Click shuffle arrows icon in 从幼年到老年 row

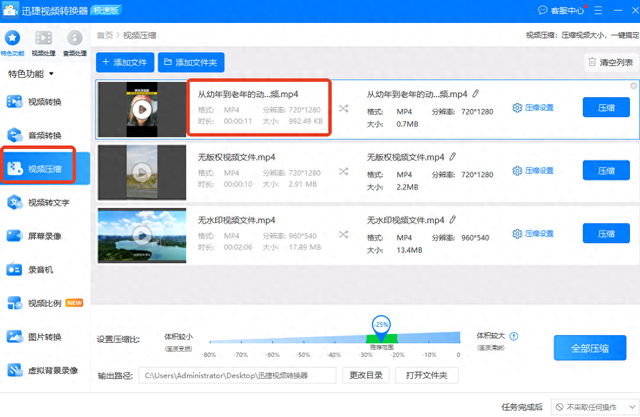(x=344, y=109)
